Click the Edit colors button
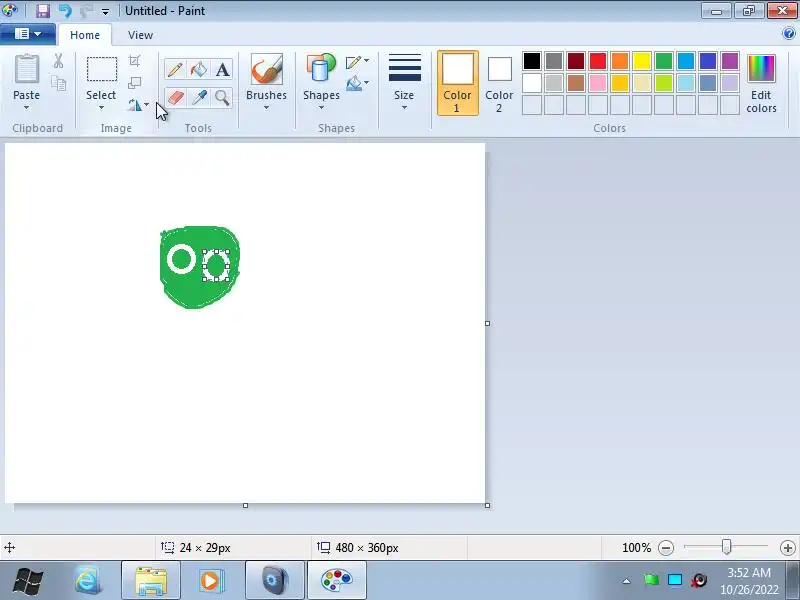The width and height of the screenshot is (800, 600). (x=761, y=83)
